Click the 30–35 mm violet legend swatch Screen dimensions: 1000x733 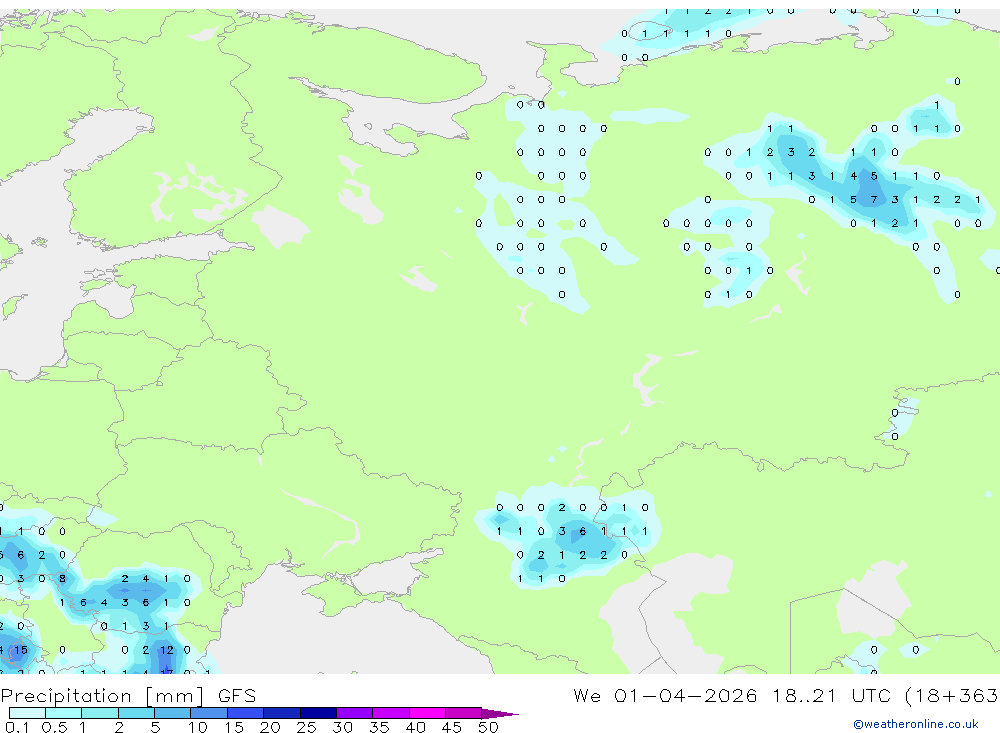pyautogui.click(x=355, y=713)
